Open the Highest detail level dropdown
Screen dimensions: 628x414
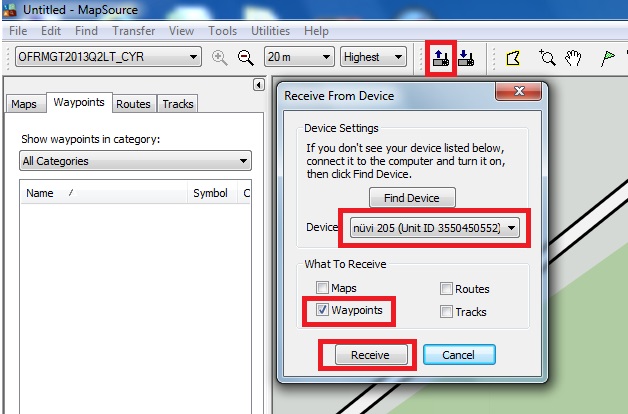[x=373, y=57]
